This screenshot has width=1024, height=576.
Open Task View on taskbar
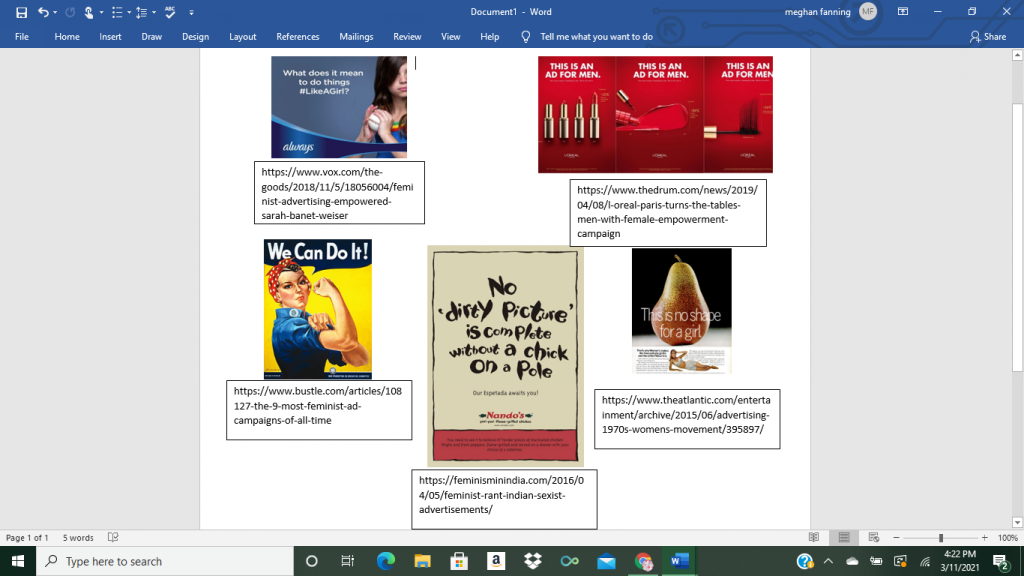(x=347, y=561)
